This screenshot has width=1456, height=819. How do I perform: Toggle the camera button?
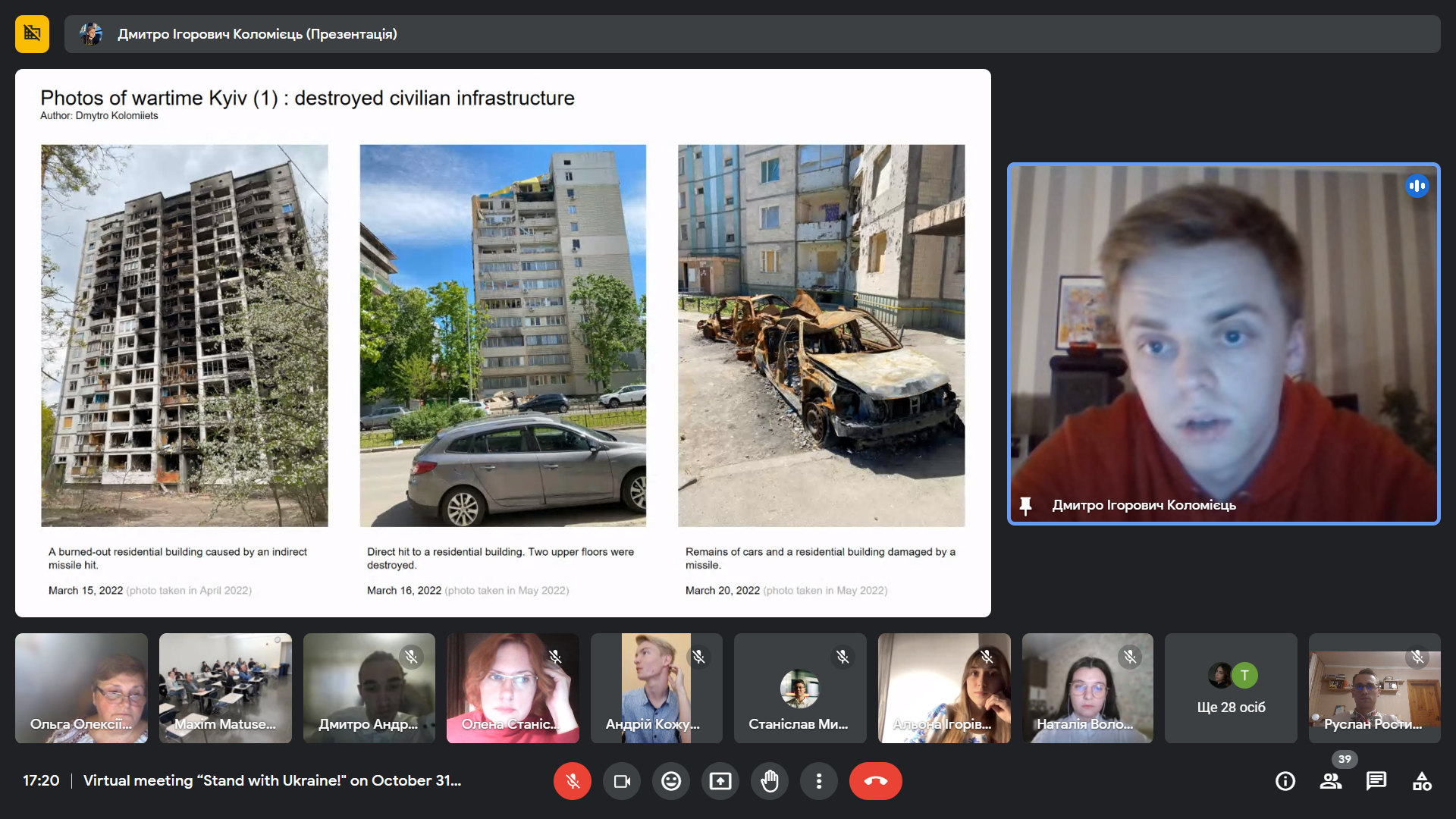[622, 781]
